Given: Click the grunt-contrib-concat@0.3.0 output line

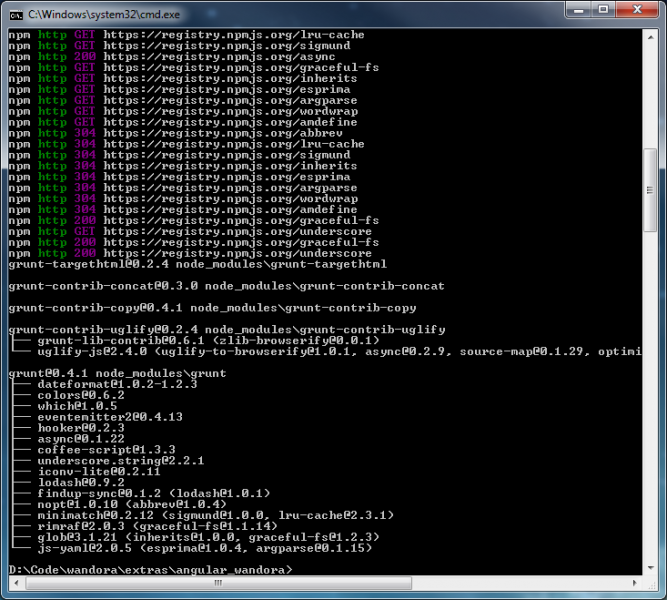Looking at the screenshot, I should click(226, 286).
